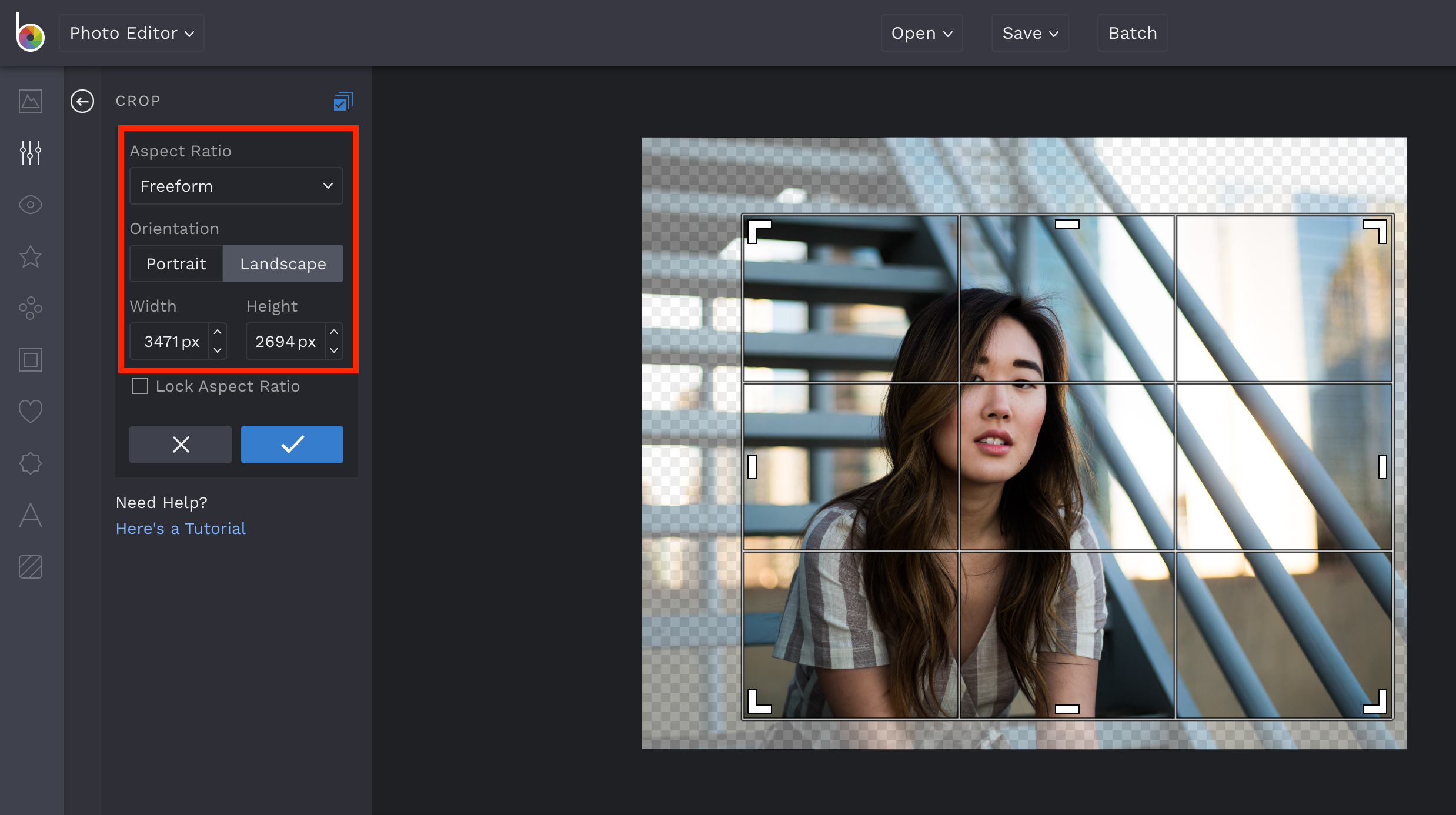This screenshot has height=815, width=1456.
Task: Select the Textures icon at sidebar bottom
Action: pyautogui.click(x=30, y=567)
